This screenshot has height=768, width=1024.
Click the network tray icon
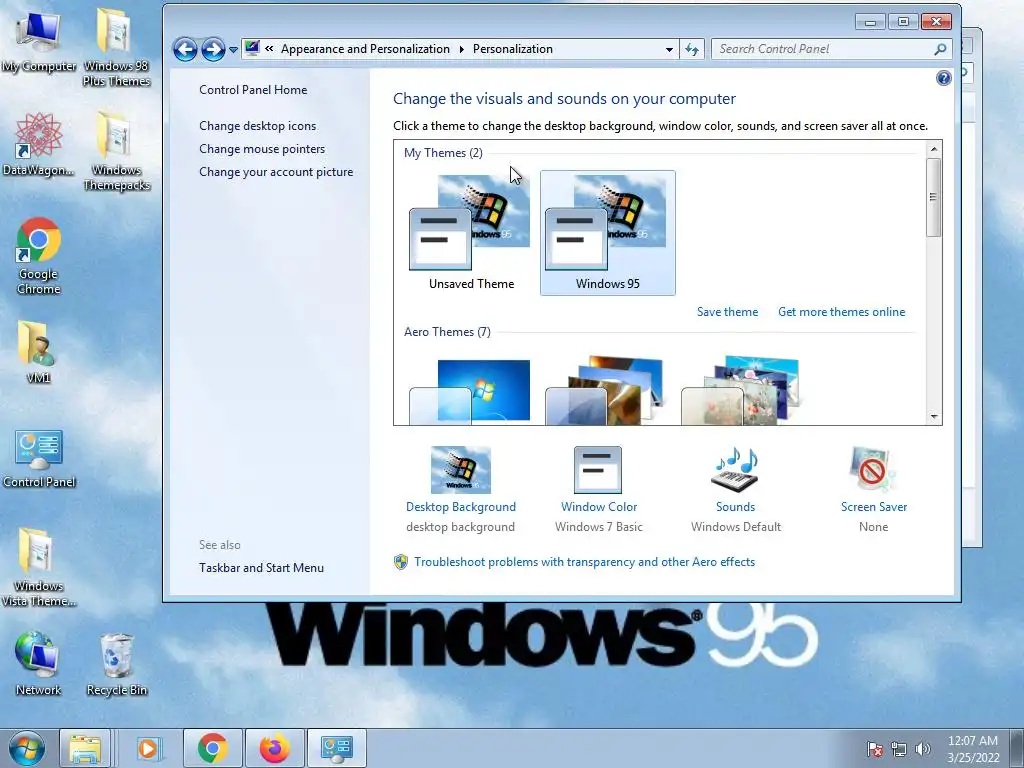(x=899, y=749)
